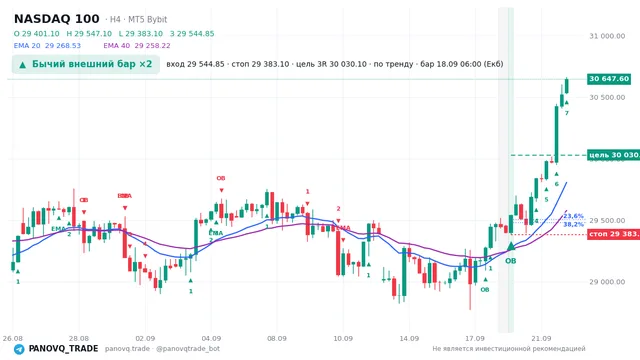Click the 17.09 date label
Viewport: 640px width, 360px height.
coord(475,338)
